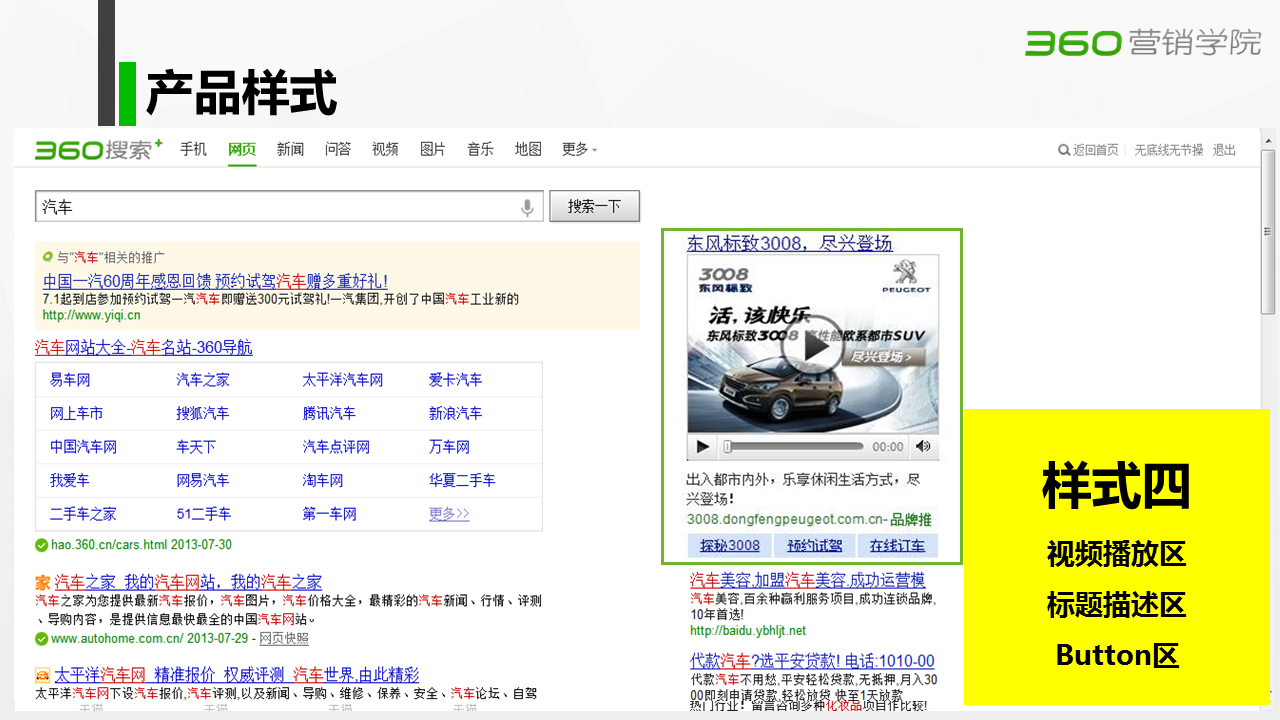The width and height of the screenshot is (1280, 720).
Task: Click the microphone voice search icon
Action: pyautogui.click(x=527, y=207)
